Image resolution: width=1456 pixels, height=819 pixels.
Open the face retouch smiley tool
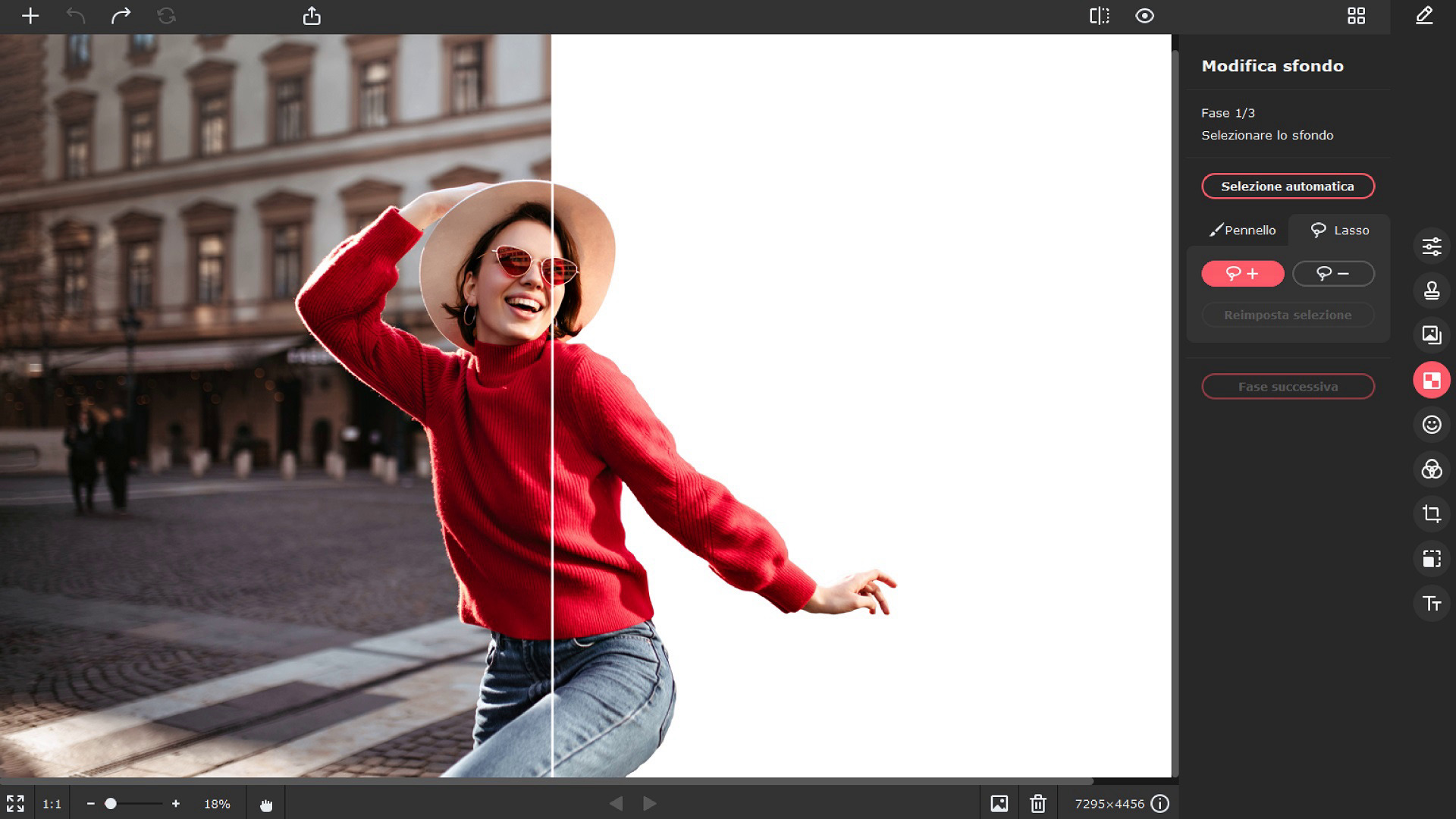[1431, 425]
